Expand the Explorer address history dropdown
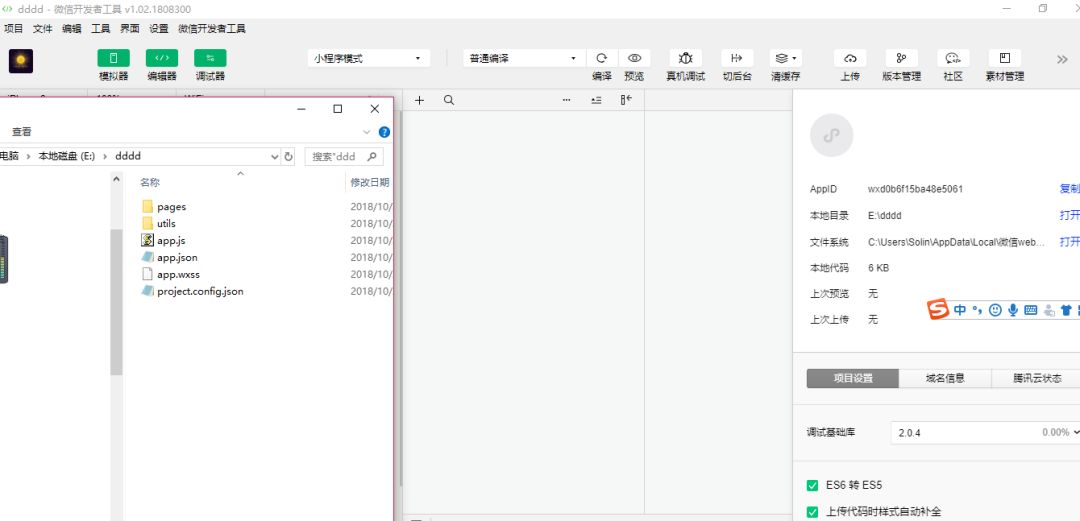Viewport: 1080px width, 521px height. point(276,156)
